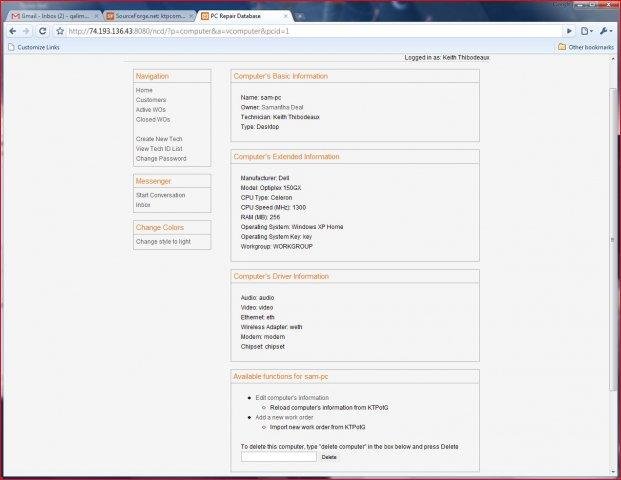Click Change Password link
This screenshot has height=480, width=621.
click(161, 158)
